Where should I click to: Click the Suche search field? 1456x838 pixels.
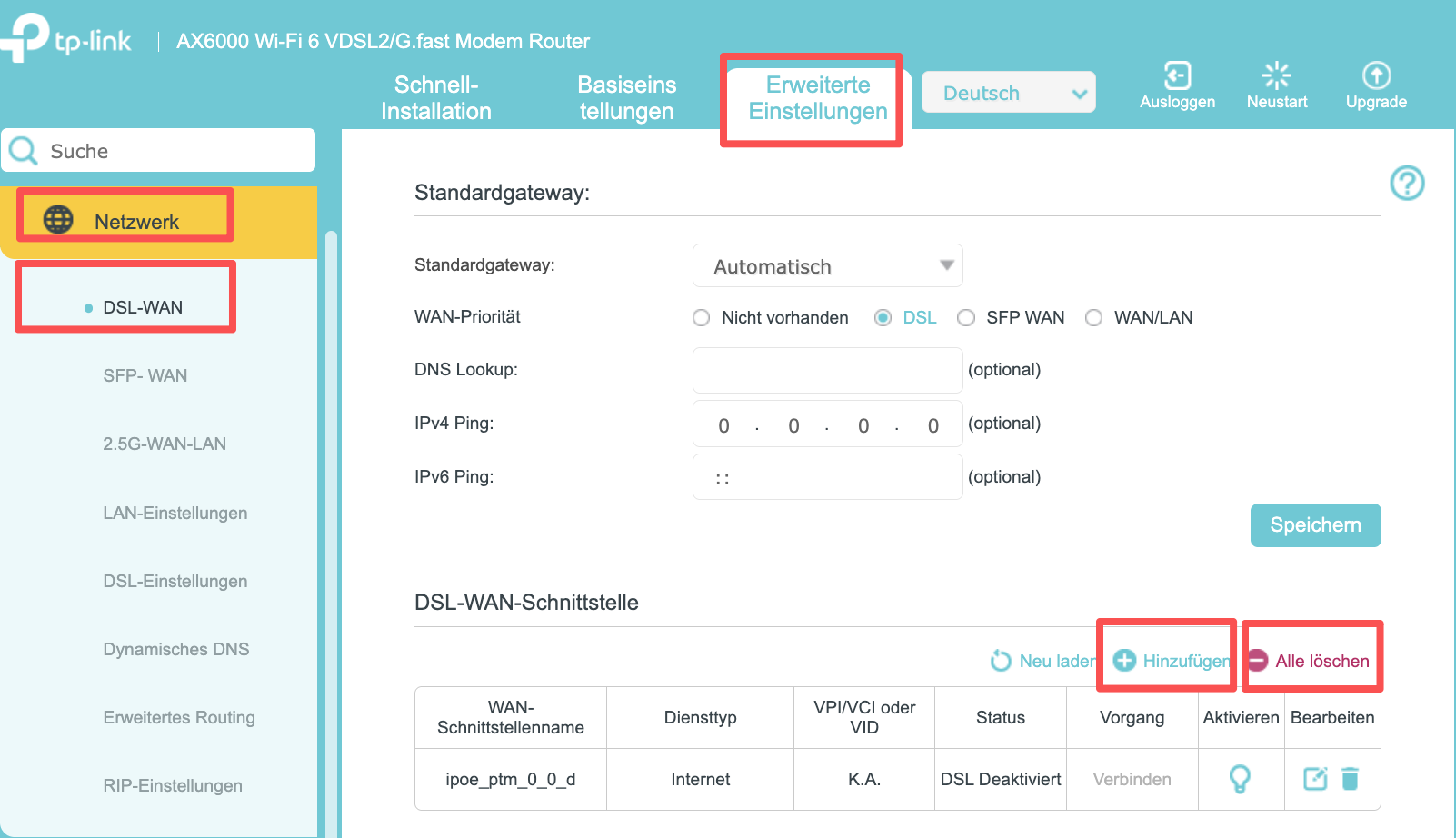point(159,150)
